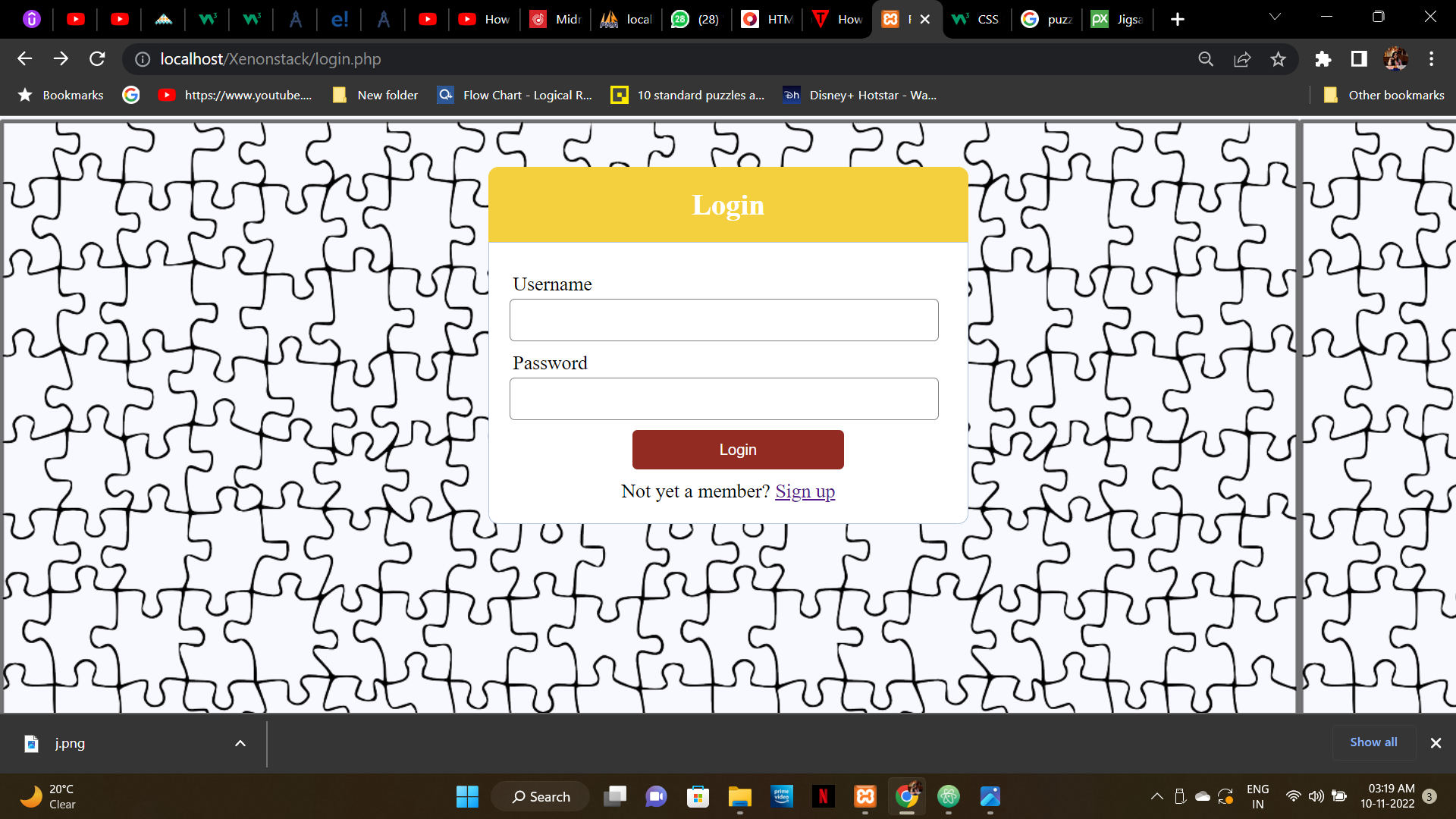Share this page via share icon
This screenshot has height=819, width=1456.
coord(1242,59)
